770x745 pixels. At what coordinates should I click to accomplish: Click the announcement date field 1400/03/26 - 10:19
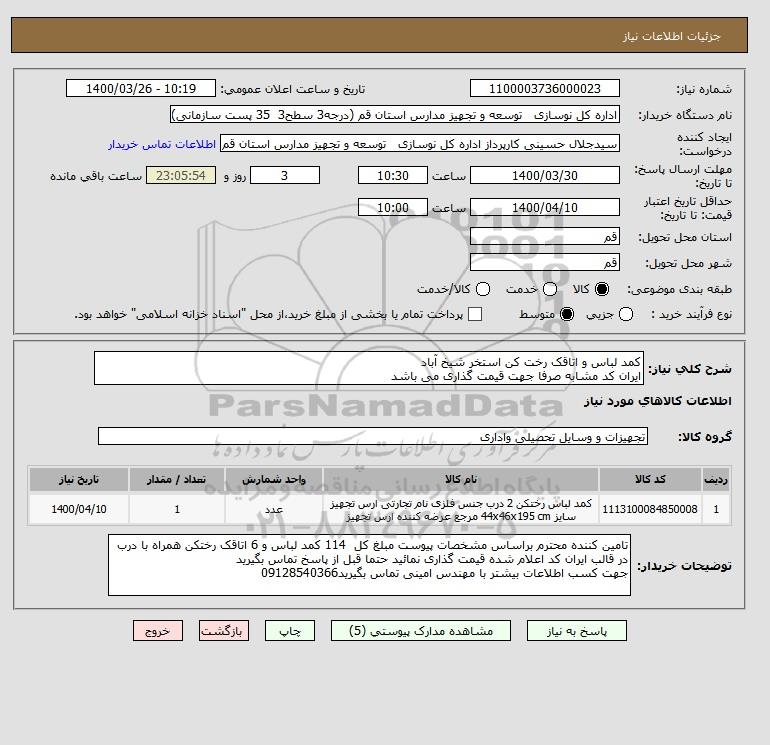click(x=141, y=88)
